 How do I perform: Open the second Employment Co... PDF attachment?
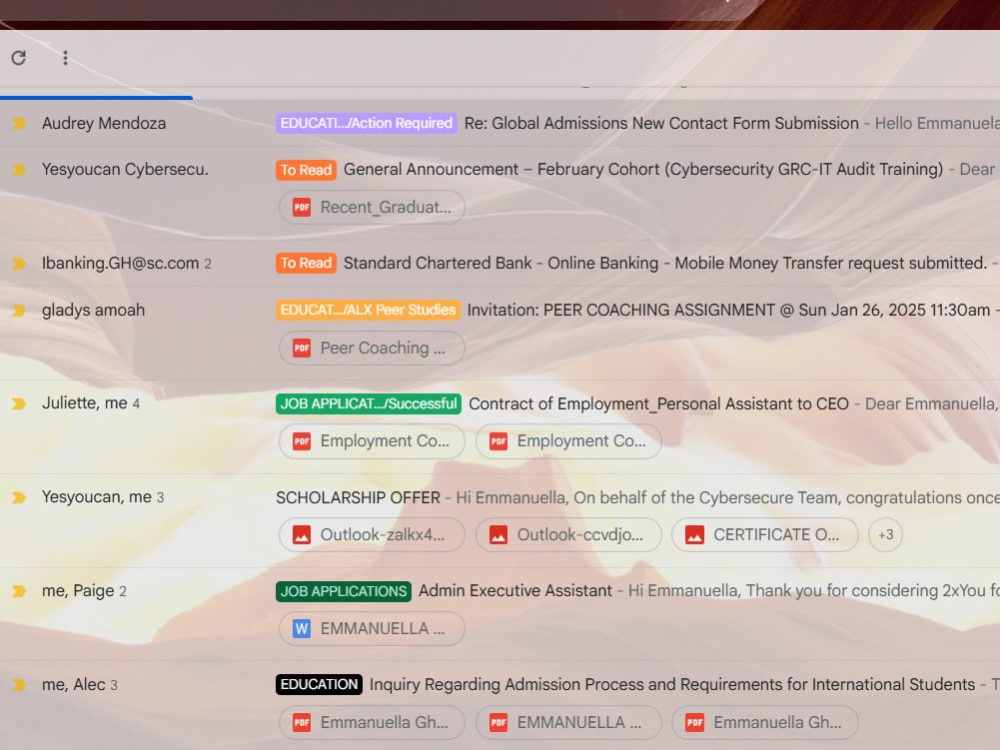pyautogui.click(x=568, y=441)
